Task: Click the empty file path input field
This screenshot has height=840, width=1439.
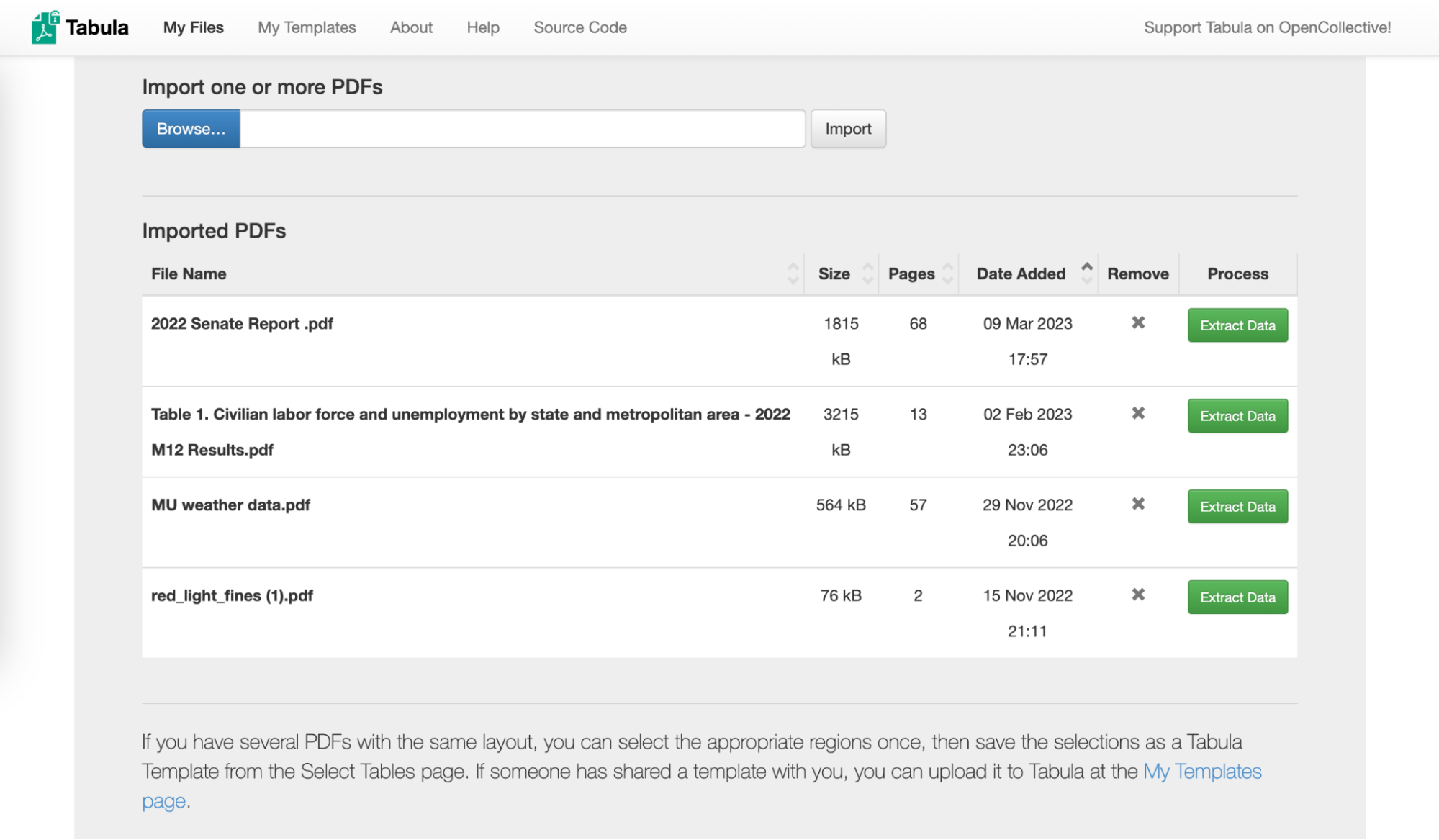Action: pyautogui.click(x=522, y=129)
